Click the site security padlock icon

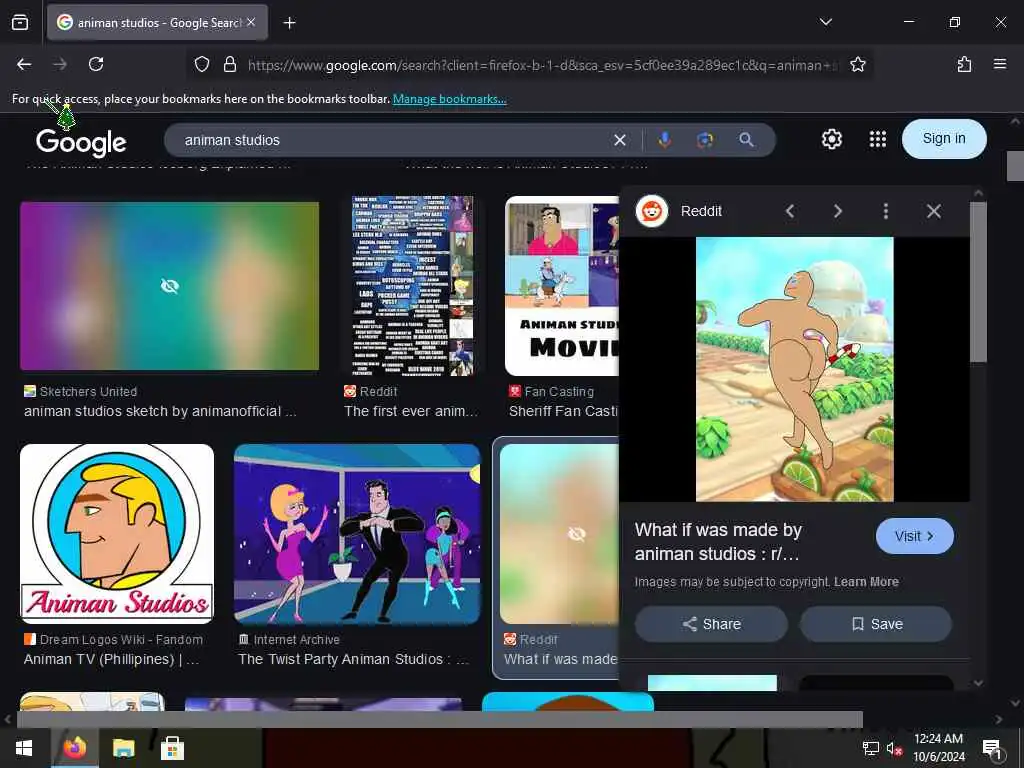click(x=229, y=64)
